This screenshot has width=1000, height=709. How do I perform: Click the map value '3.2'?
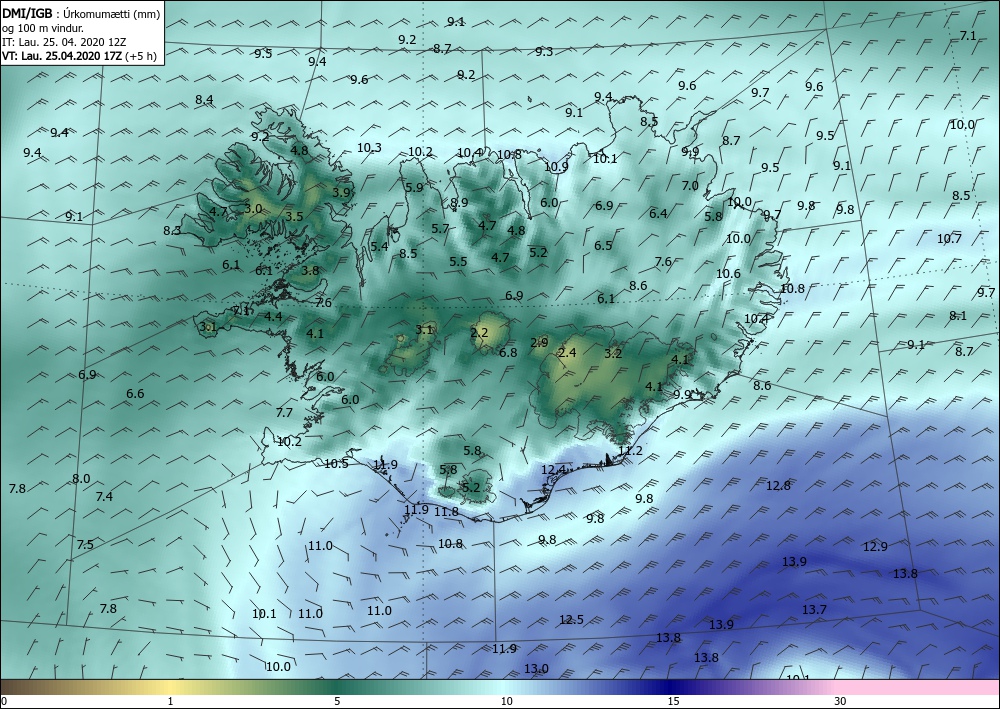pyautogui.click(x=613, y=353)
